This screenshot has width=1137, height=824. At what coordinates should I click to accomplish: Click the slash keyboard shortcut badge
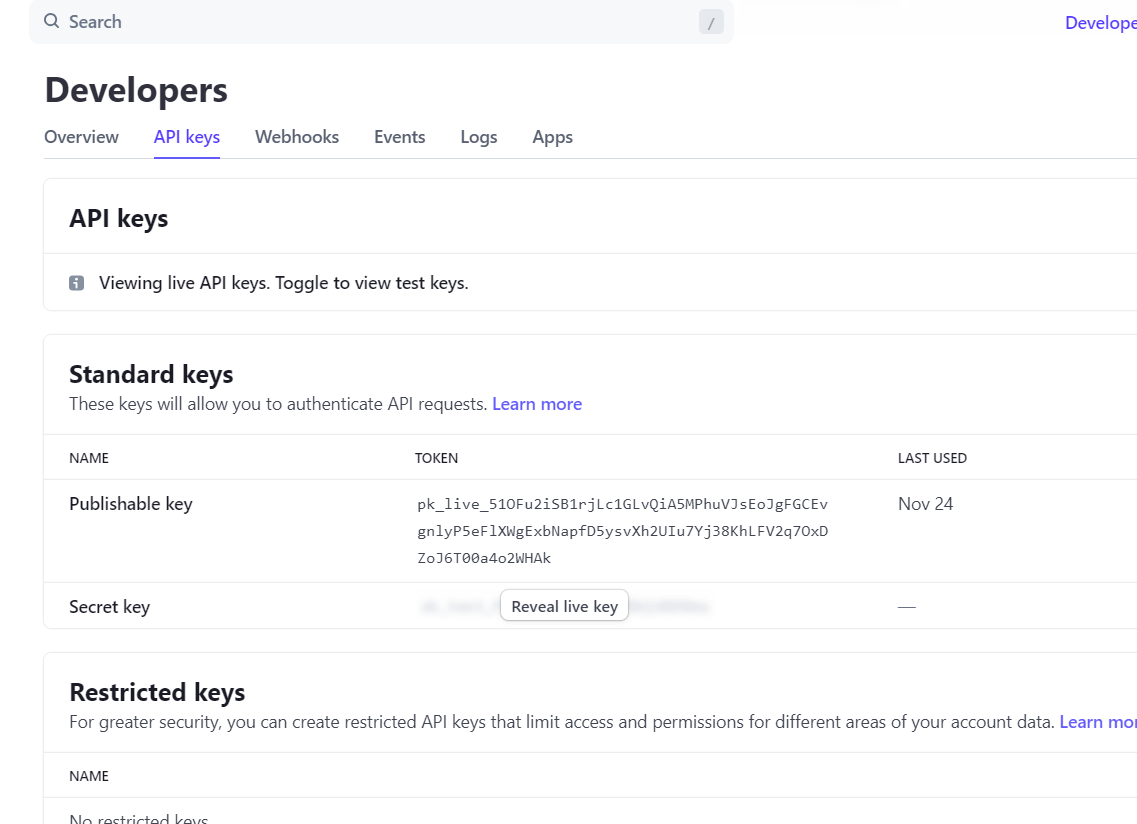coord(711,21)
